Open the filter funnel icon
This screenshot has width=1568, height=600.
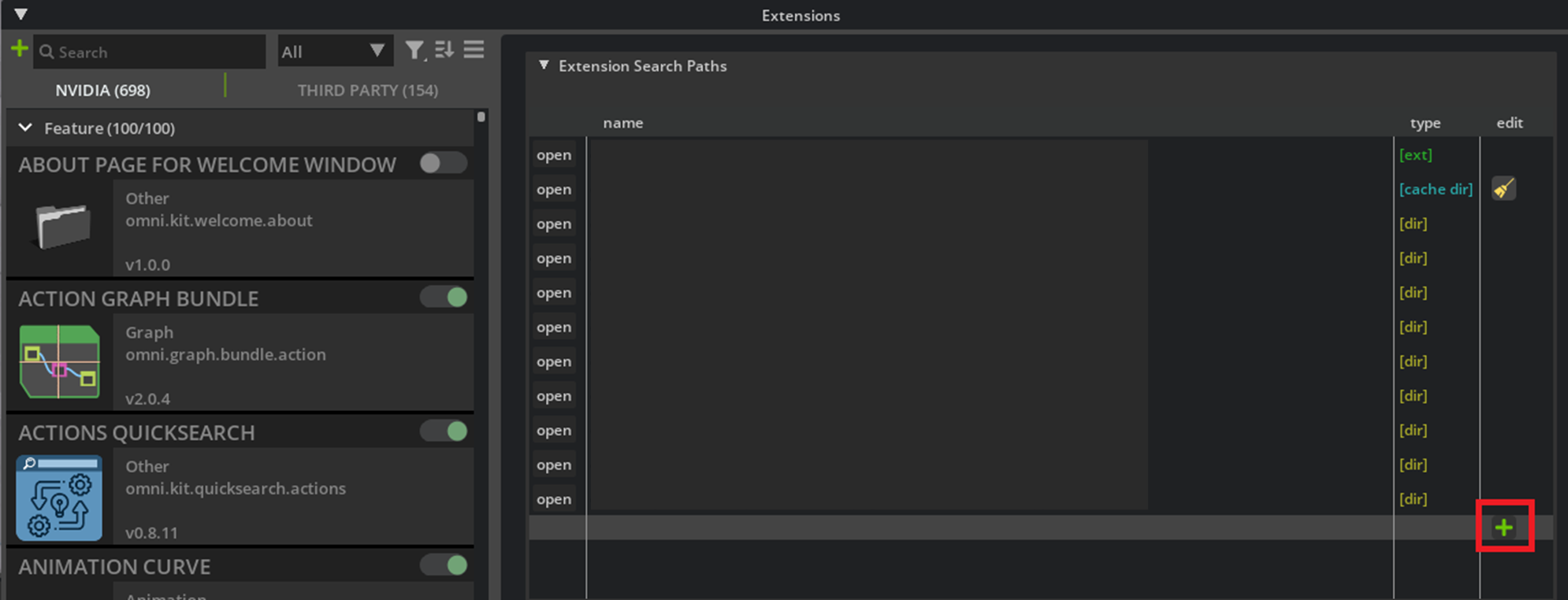(x=414, y=51)
